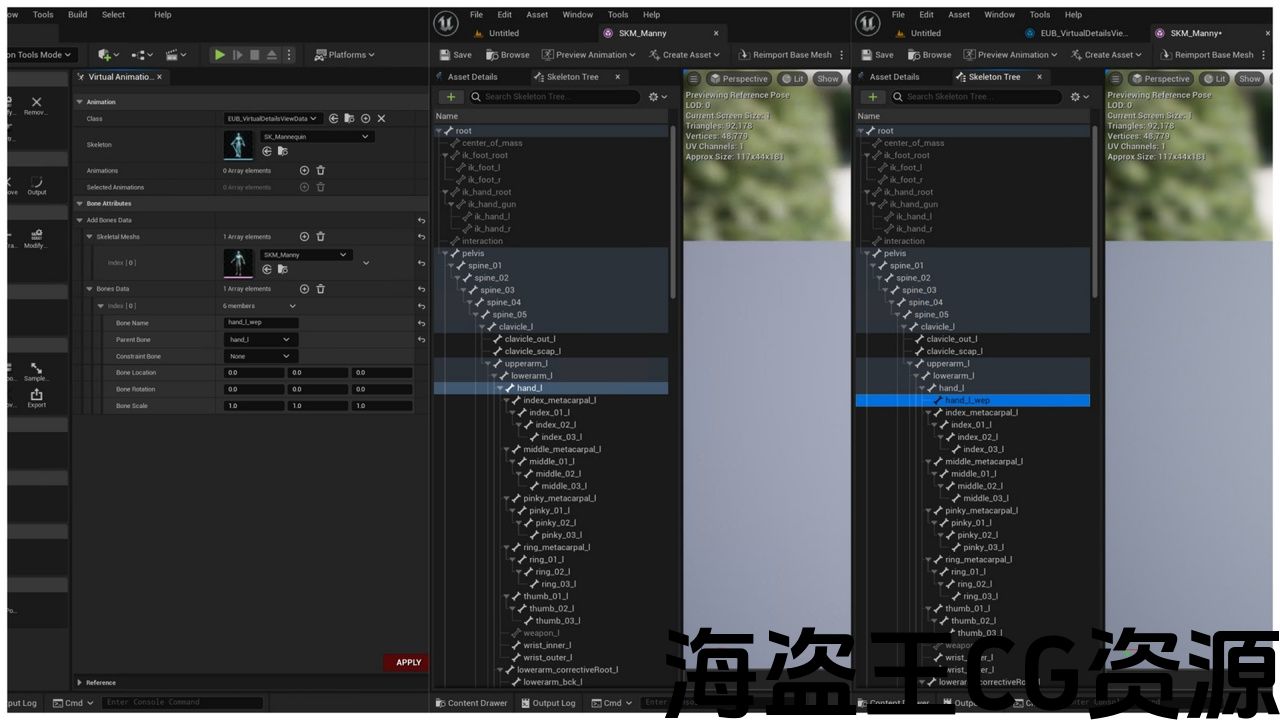Click the Remove tool icon
Viewport: 1280px width, 720px height.
click(36, 104)
